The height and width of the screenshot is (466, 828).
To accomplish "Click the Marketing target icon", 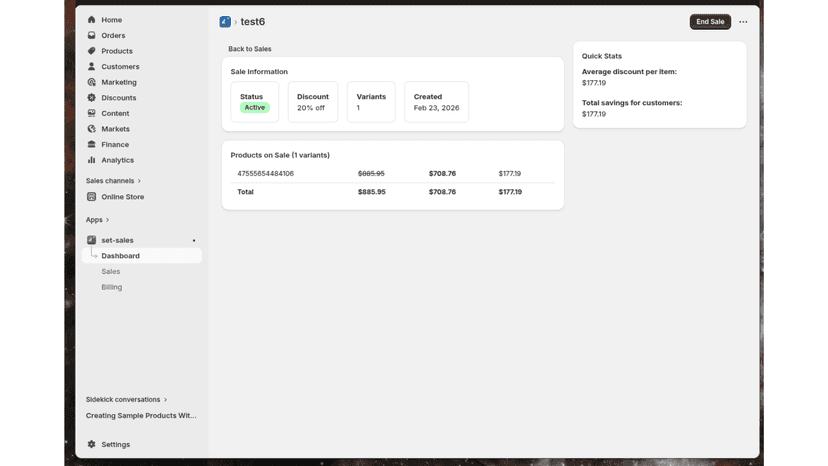I will tap(91, 82).
